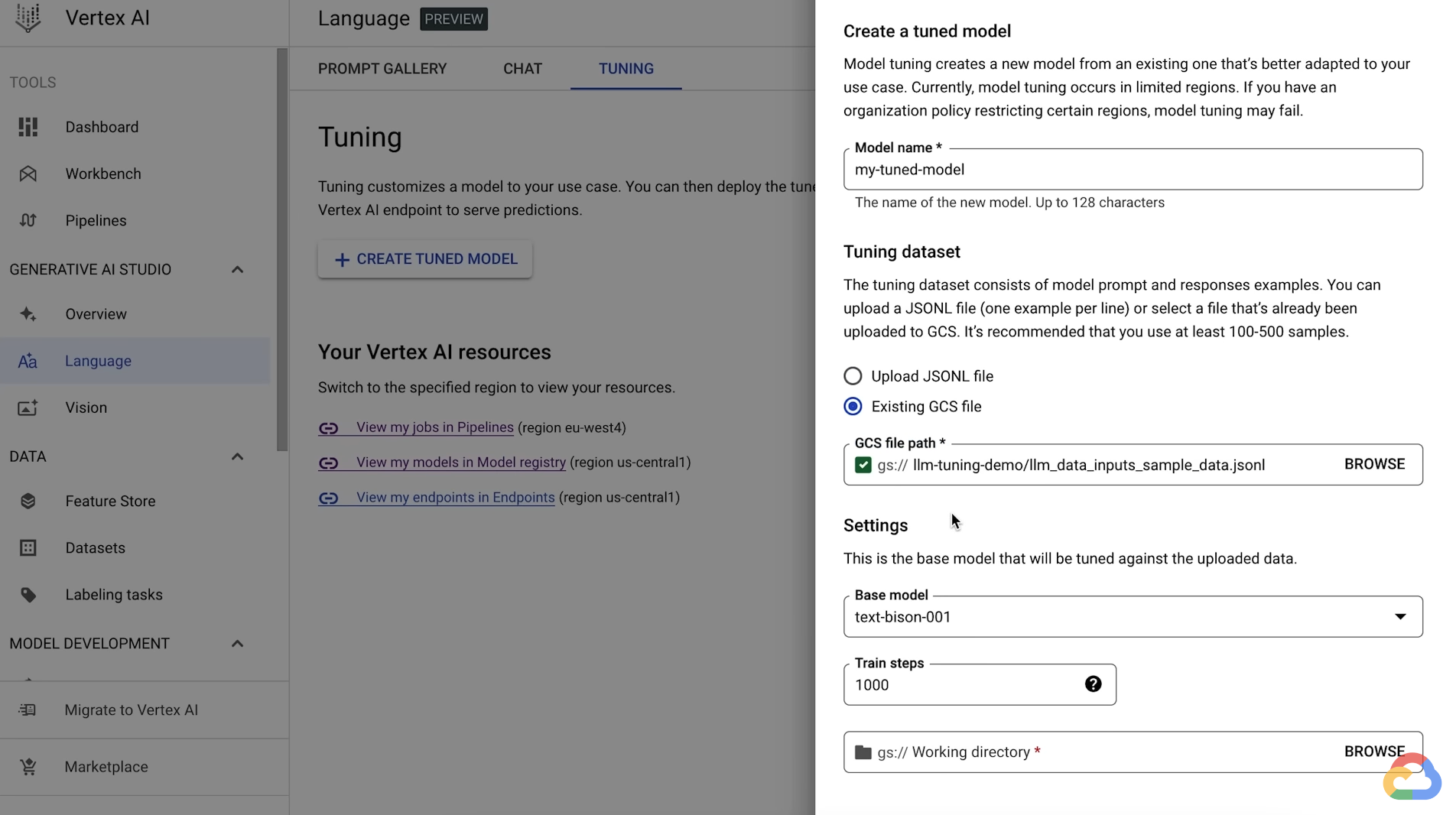This screenshot has height=815, width=1456.
Task: Open View my models in Model registry link
Action: 461,463
